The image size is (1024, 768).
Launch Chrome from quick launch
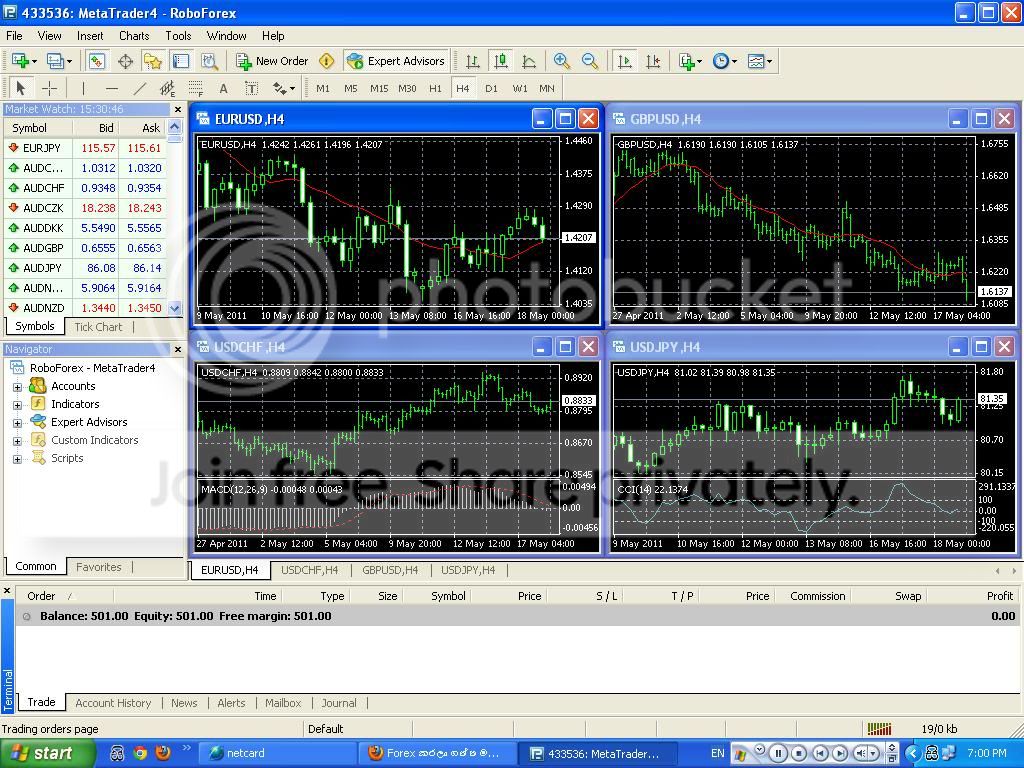click(x=140, y=754)
